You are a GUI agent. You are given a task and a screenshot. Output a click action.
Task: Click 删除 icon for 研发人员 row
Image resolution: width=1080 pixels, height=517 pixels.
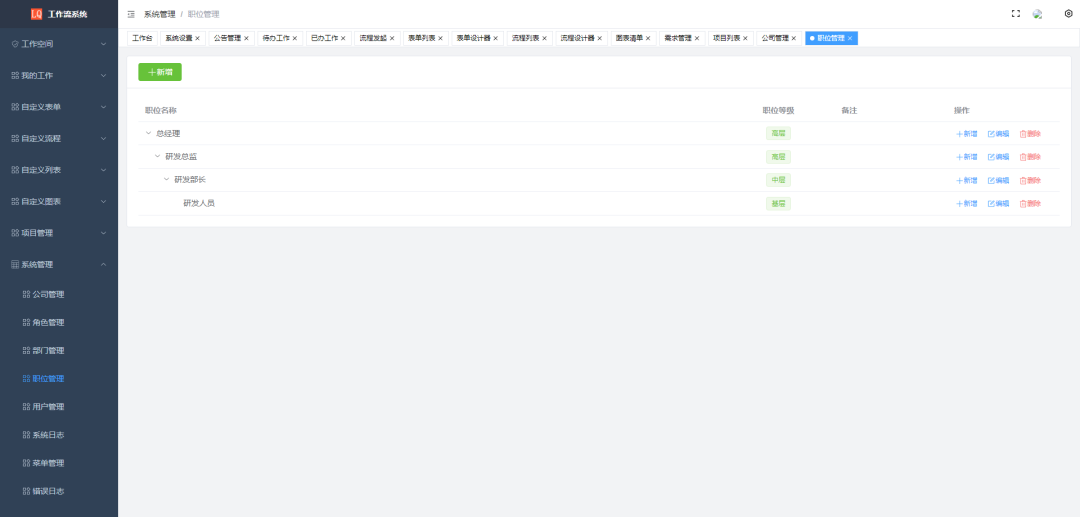[1023, 204]
